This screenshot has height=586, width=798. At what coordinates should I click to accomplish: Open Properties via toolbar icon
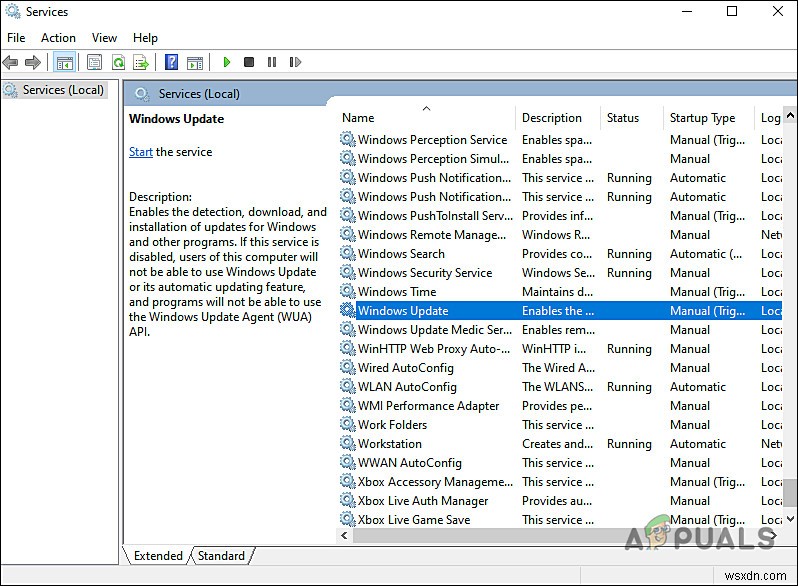coord(95,62)
